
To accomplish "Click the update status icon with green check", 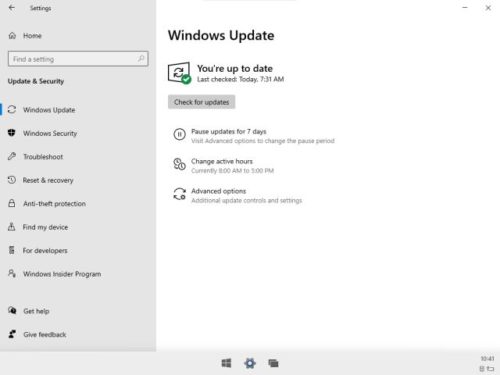I will (x=179, y=73).
